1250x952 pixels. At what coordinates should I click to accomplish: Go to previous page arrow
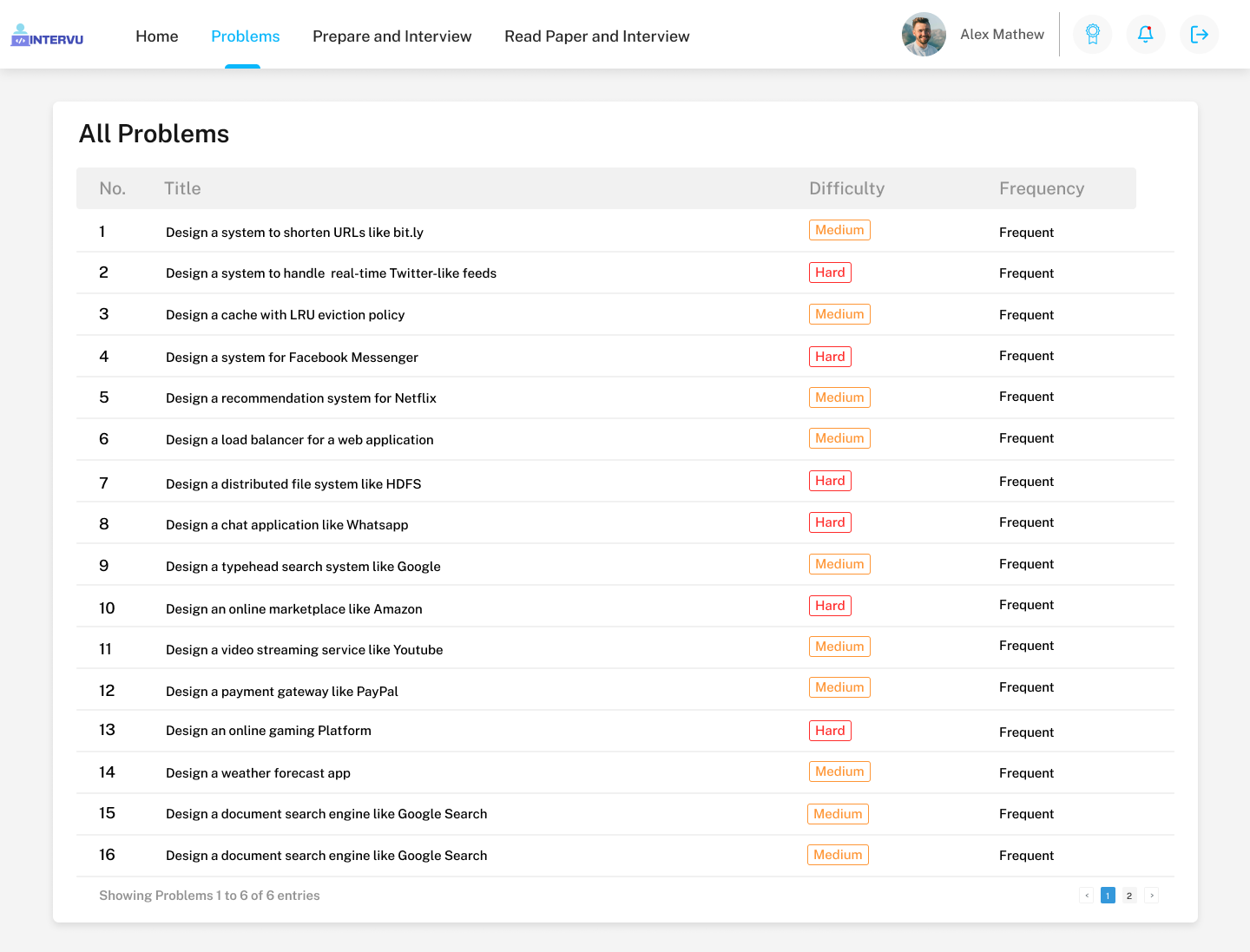(1087, 896)
